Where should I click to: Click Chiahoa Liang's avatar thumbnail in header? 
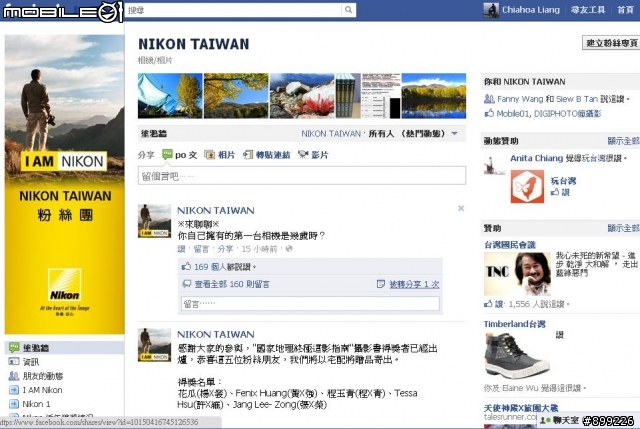point(491,10)
